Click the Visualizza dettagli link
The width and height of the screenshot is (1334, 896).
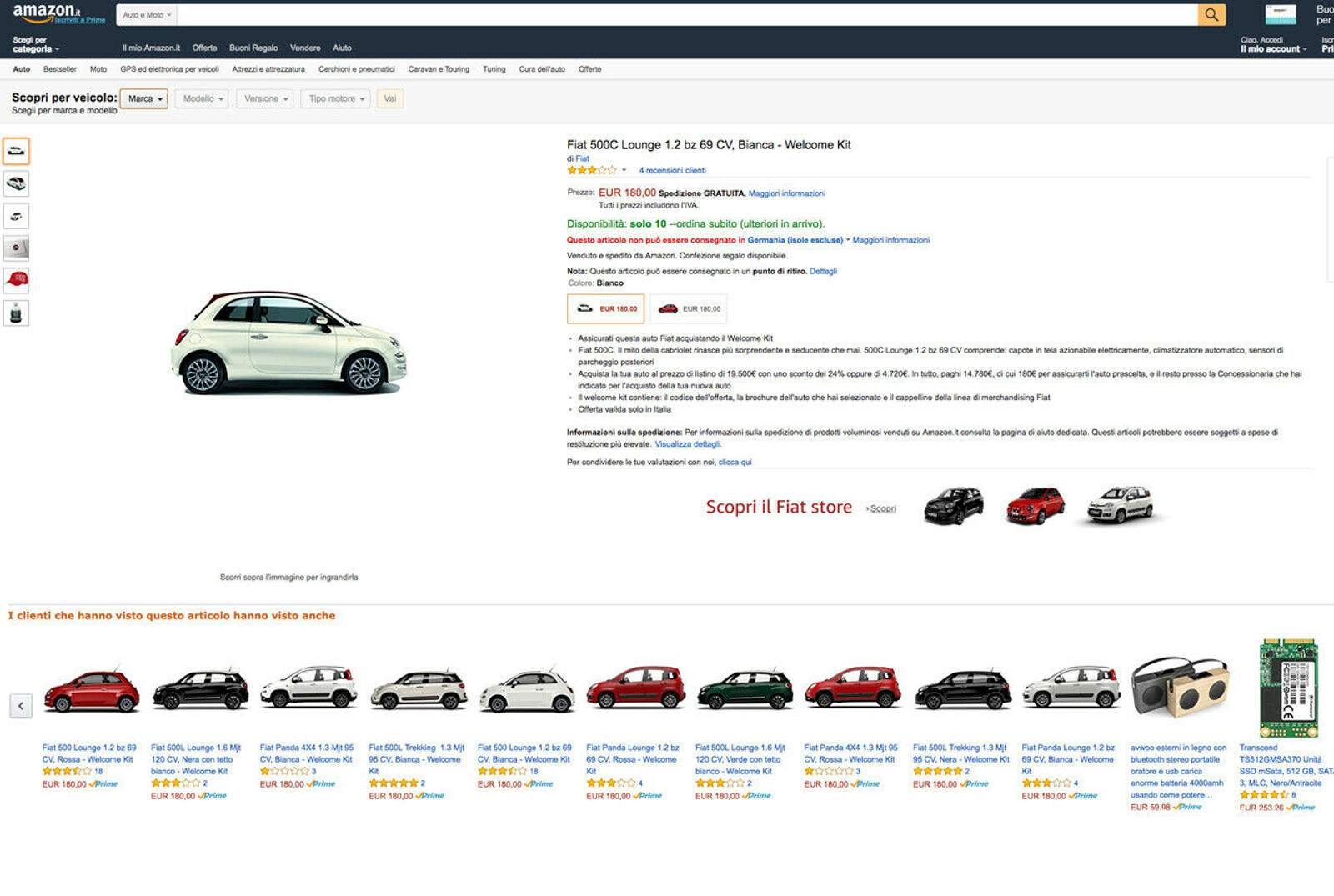tap(688, 444)
